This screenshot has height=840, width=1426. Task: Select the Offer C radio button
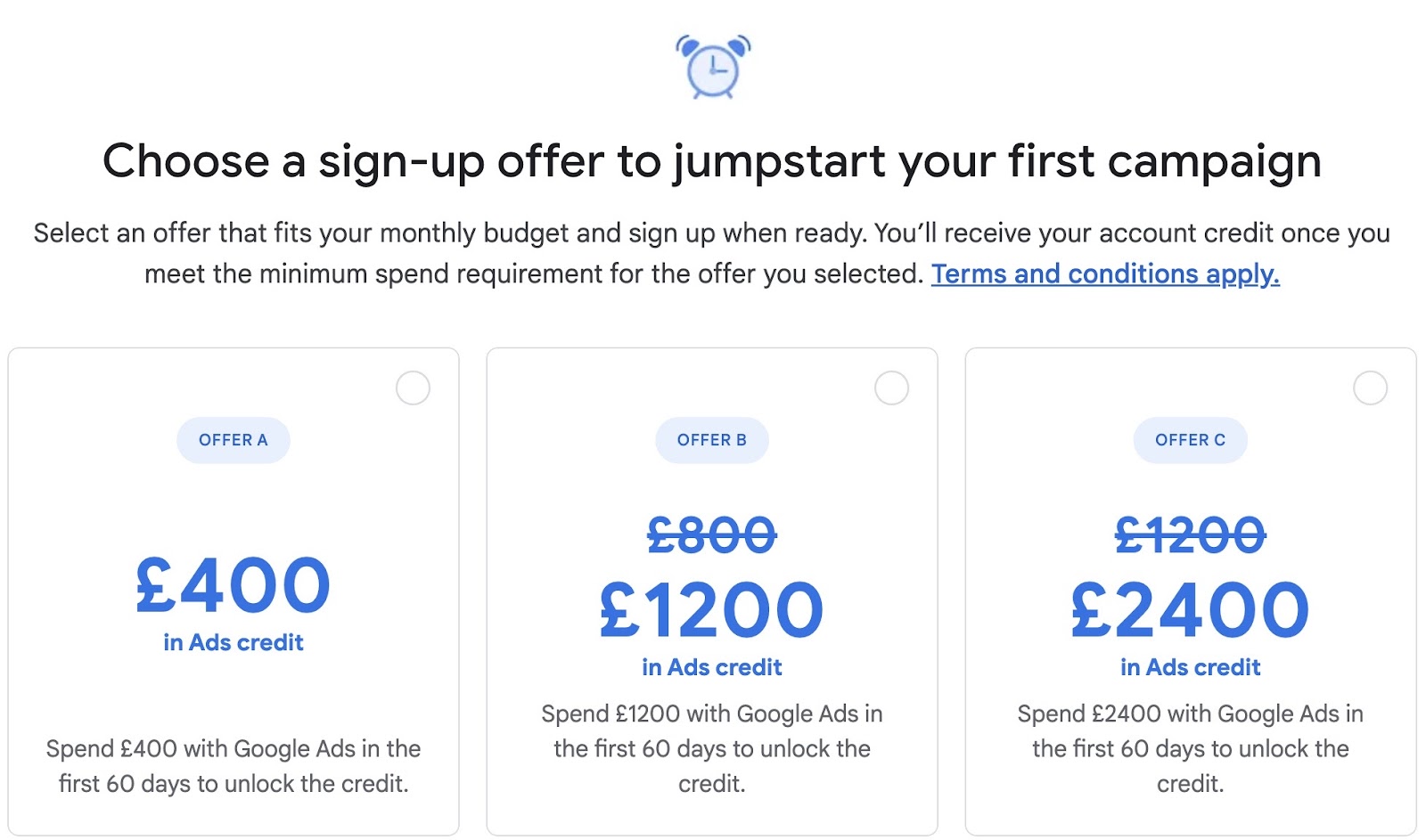pyautogui.click(x=1370, y=387)
